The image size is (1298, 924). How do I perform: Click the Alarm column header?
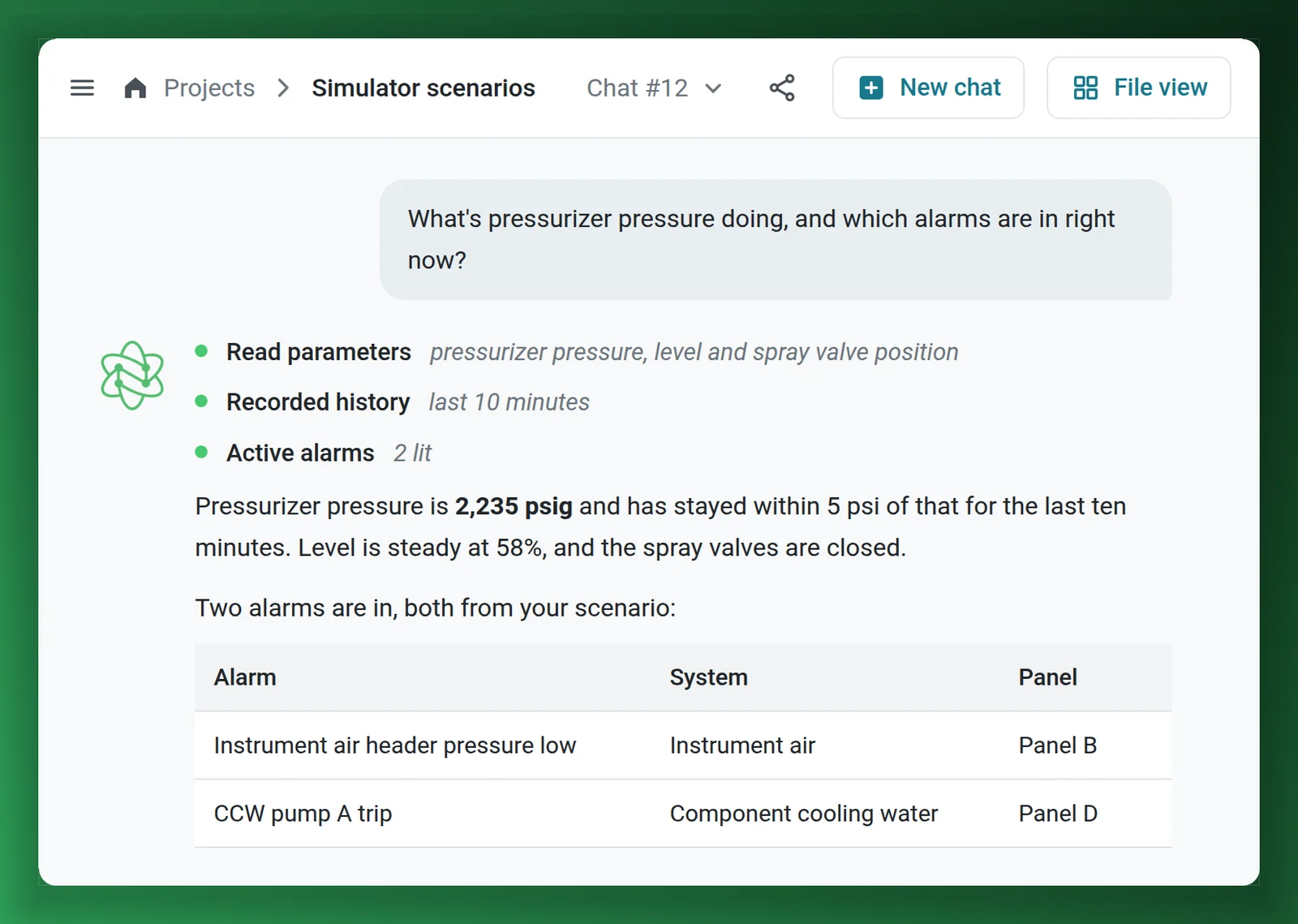tap(245, 677)
